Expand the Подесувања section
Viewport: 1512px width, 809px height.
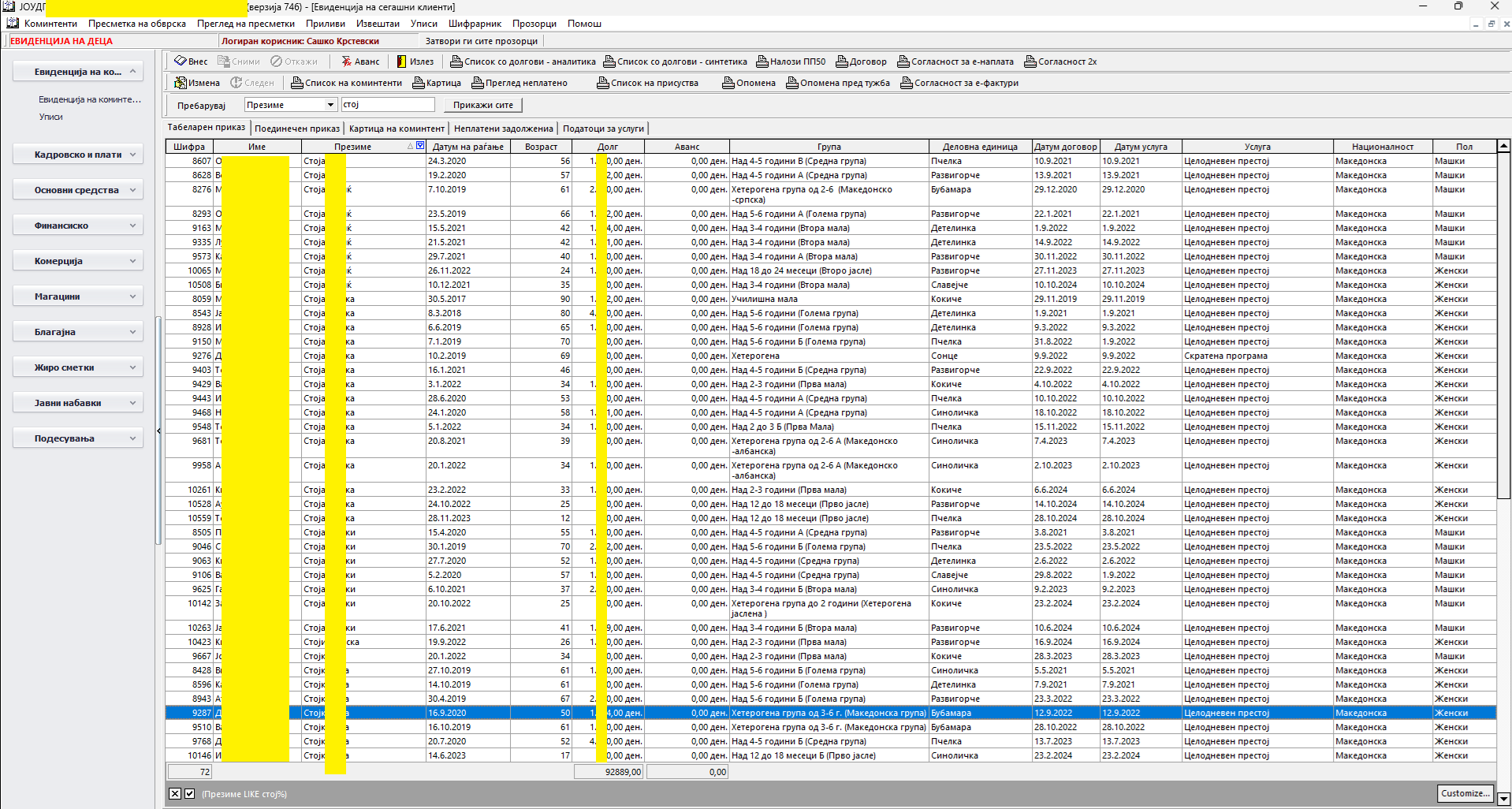[x=77, y=438]
